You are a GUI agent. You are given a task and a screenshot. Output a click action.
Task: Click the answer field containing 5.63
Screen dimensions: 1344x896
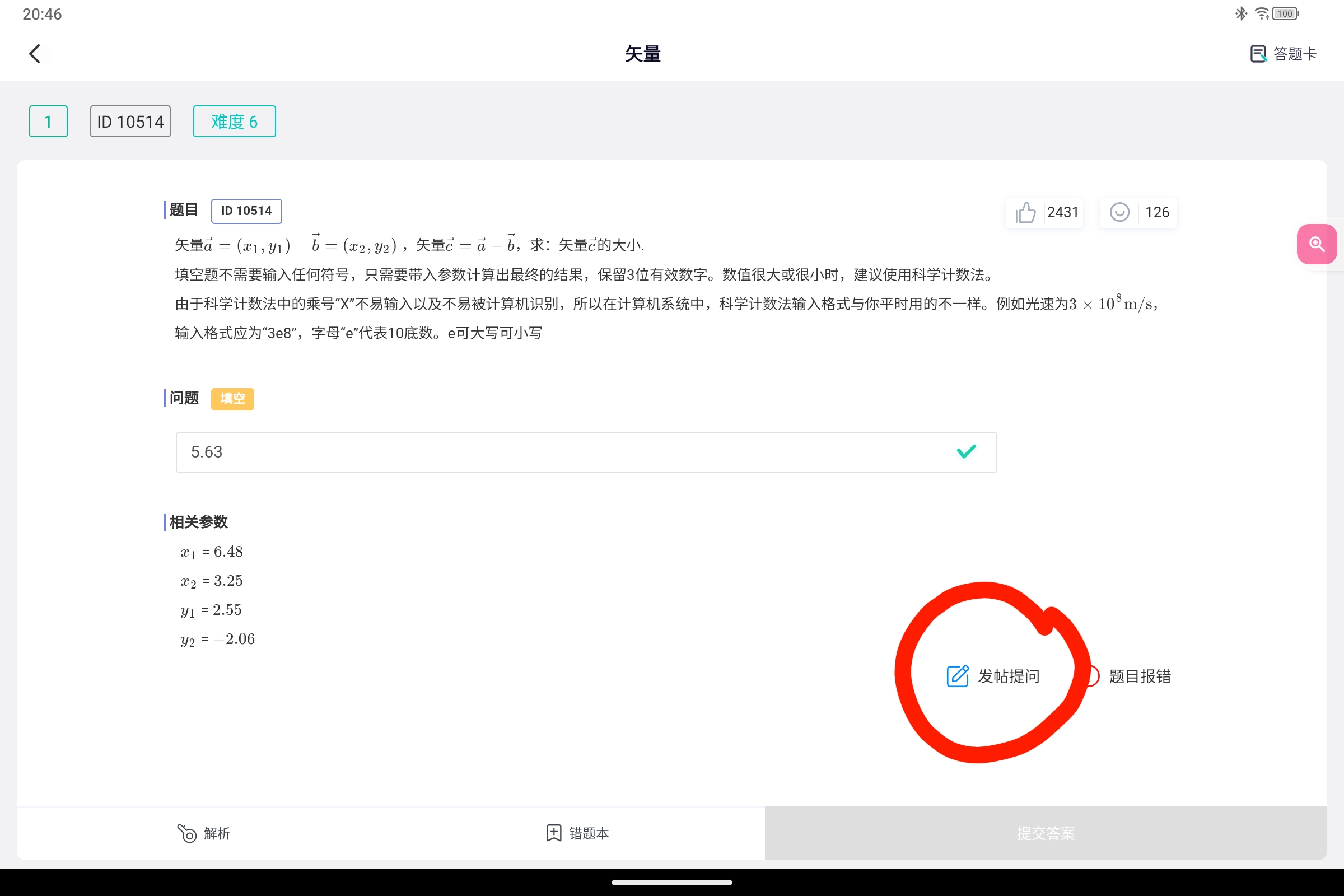586,452
